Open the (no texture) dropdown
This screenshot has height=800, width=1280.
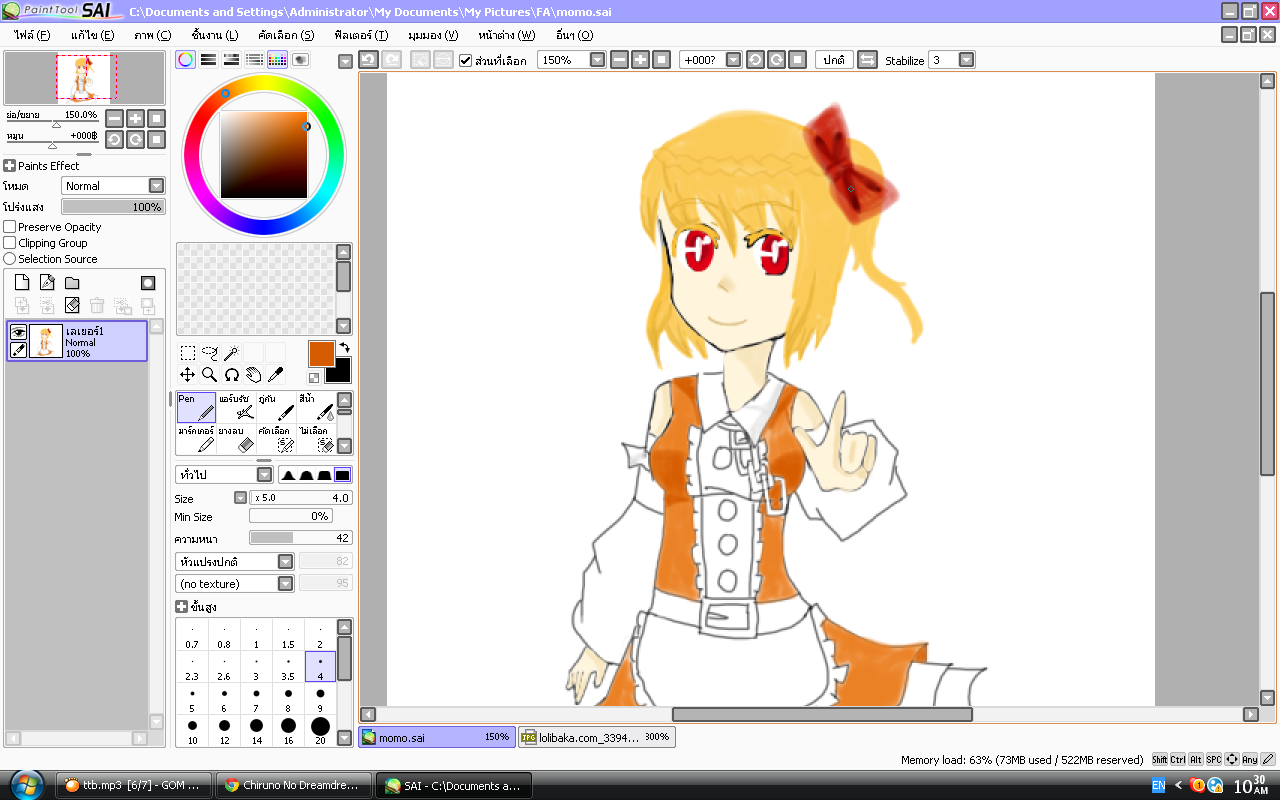(x=234, y=584)
